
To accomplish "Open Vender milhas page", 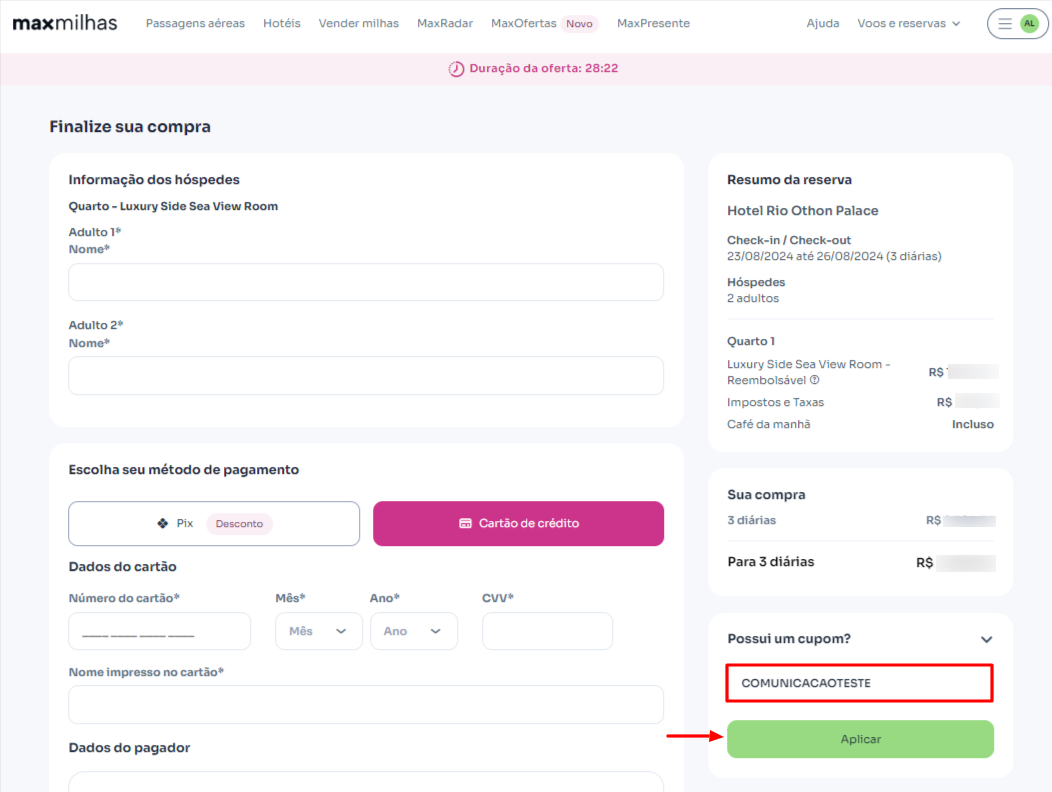I will (x=358, y=23).
